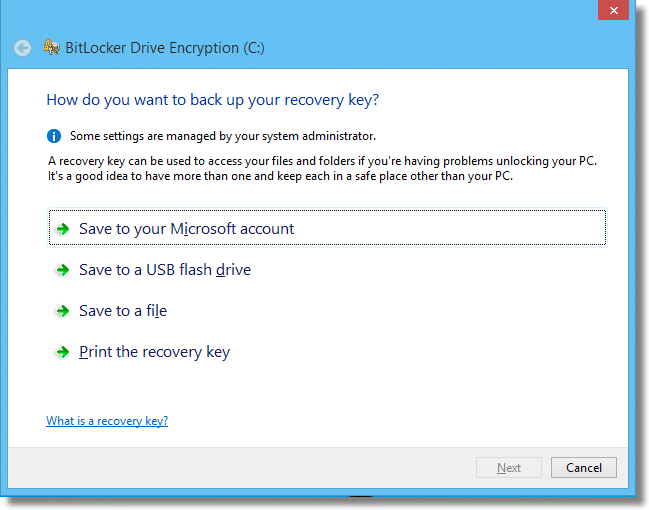Choose Save to your Microsoft account
Screen dimensions: 649x510
pos(327,228)
